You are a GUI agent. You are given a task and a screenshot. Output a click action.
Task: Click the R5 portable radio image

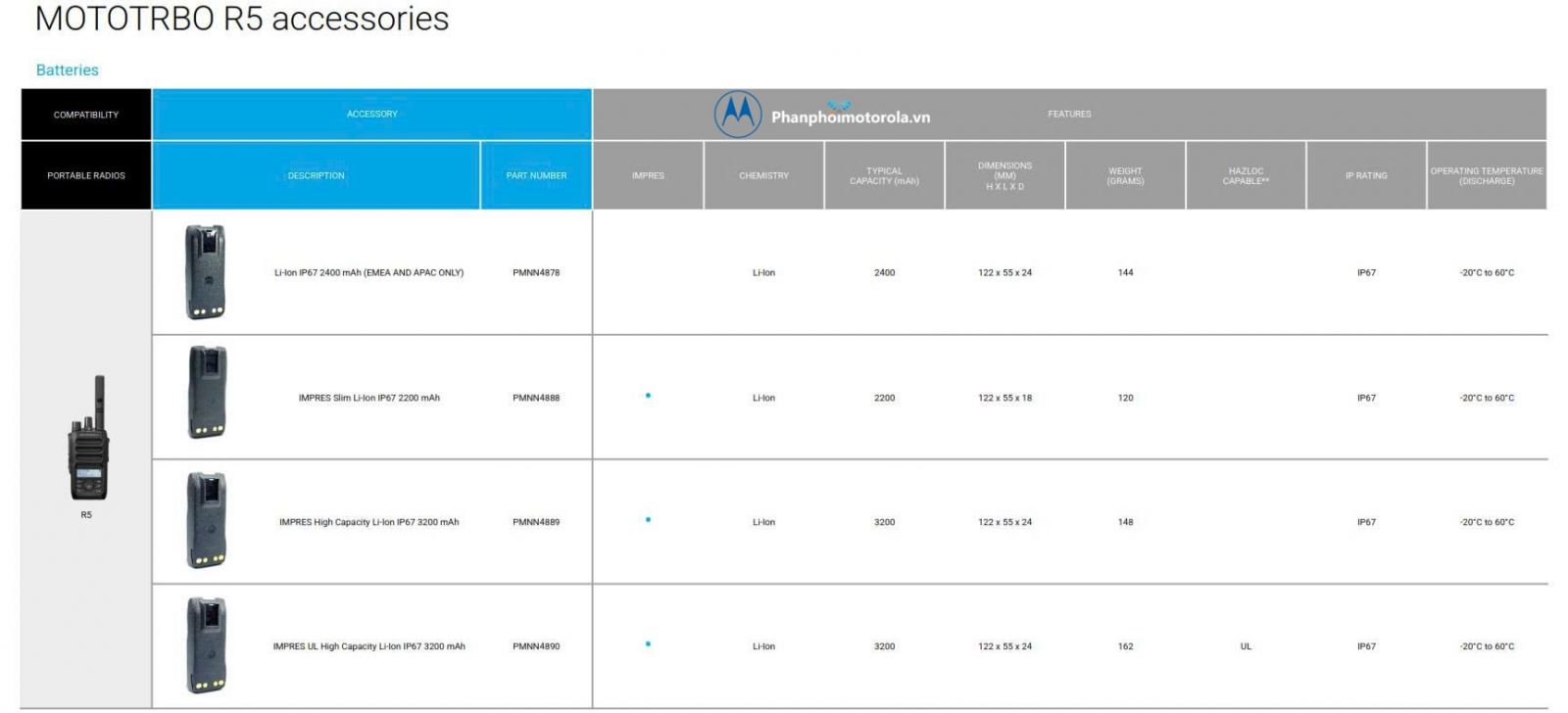(x=88, y=439)
